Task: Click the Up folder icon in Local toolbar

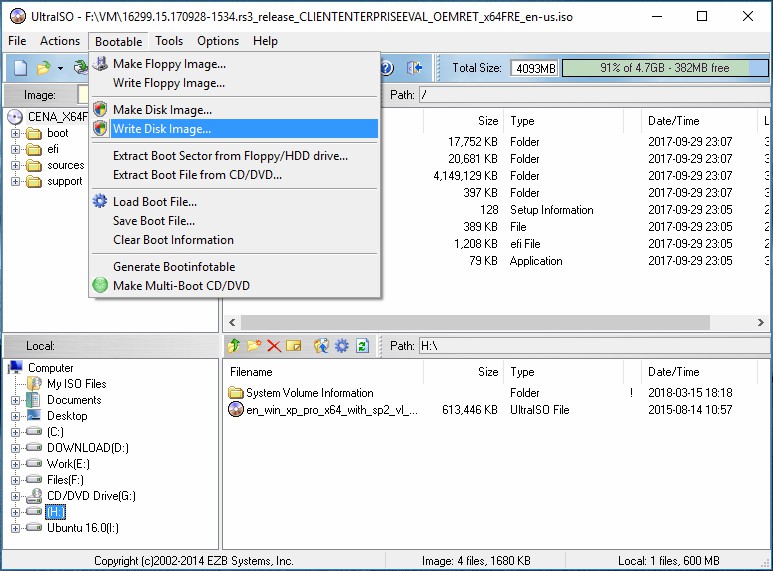Action: coord(234,346)
